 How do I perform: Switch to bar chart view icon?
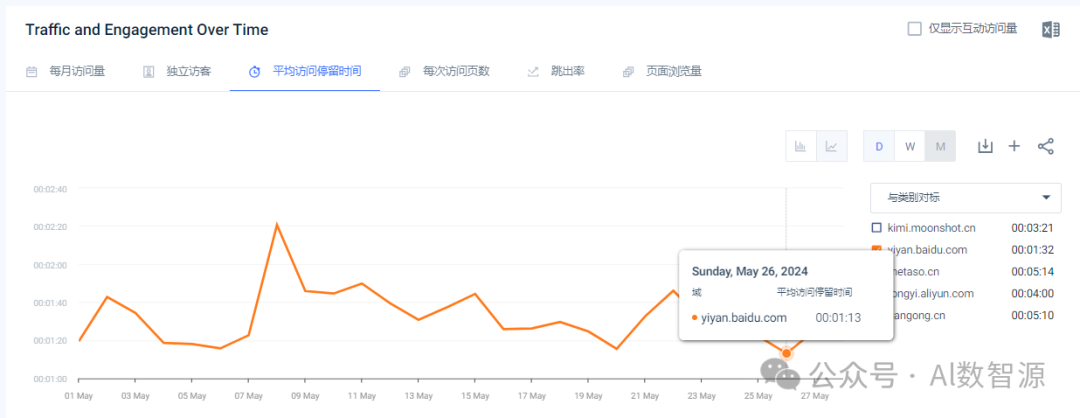click(x=801, y=146)
